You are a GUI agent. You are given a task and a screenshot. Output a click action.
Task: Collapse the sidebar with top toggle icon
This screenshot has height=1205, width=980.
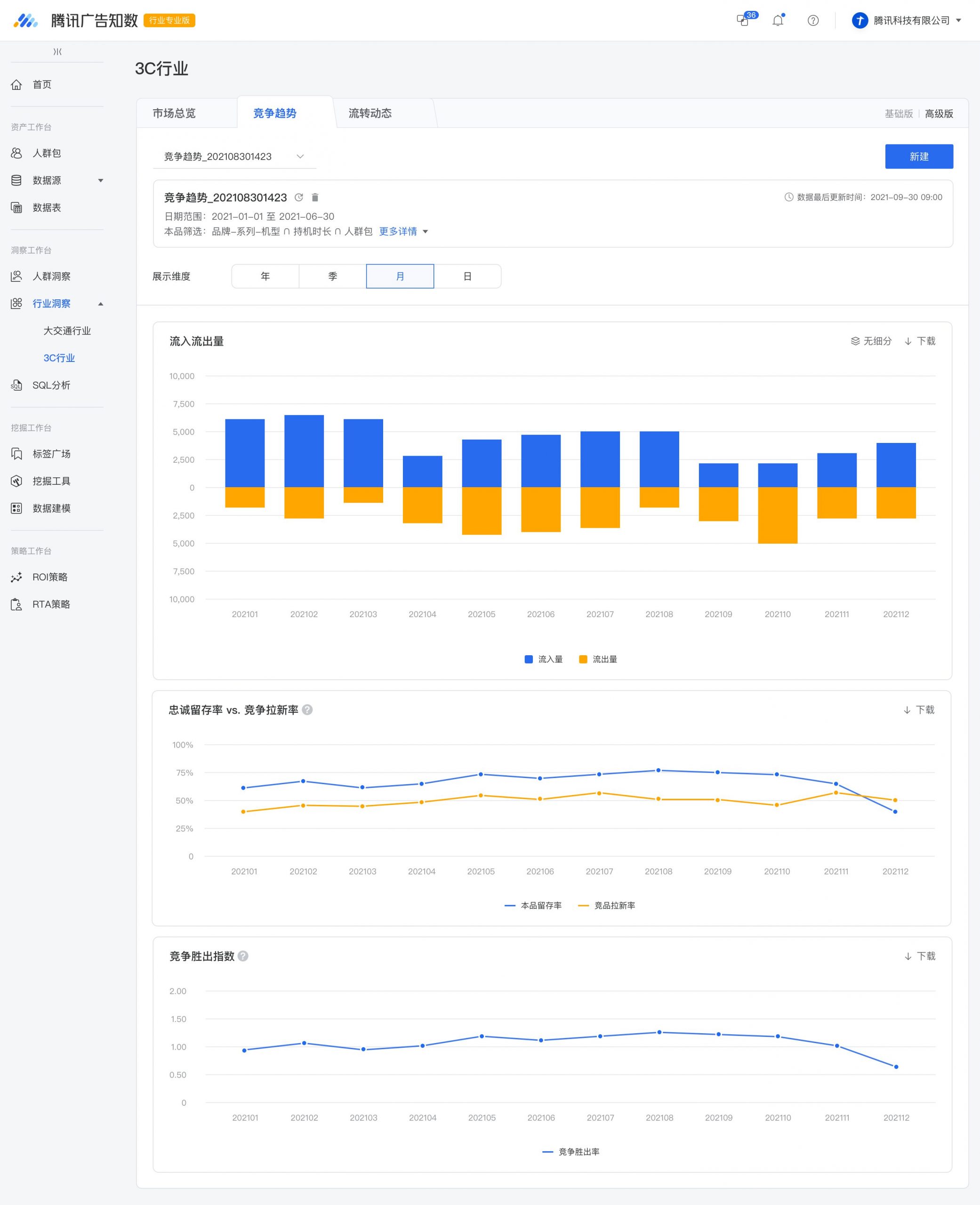(x=57, y=52)
